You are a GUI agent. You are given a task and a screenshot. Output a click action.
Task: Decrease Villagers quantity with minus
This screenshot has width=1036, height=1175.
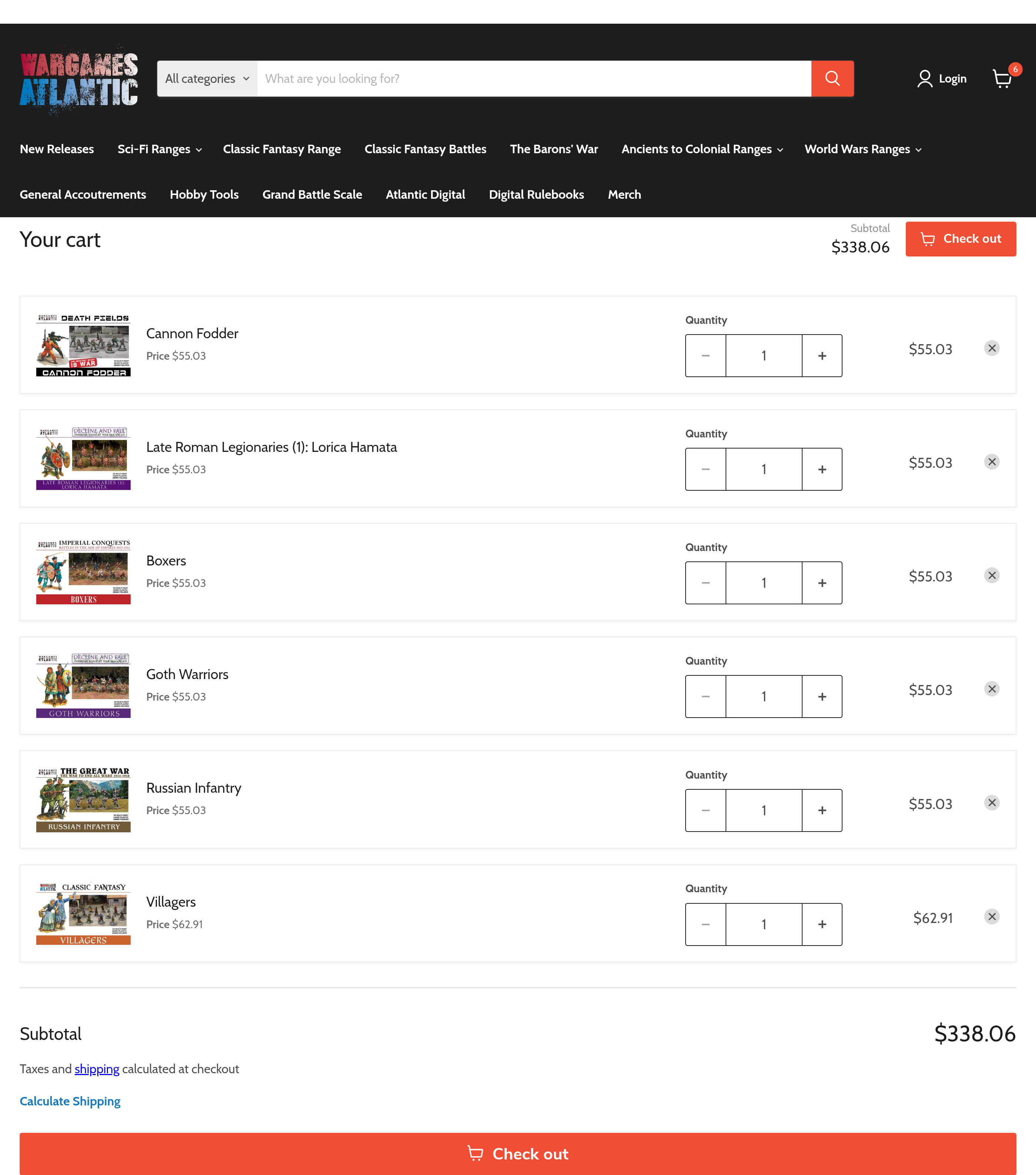pos(706,924)
